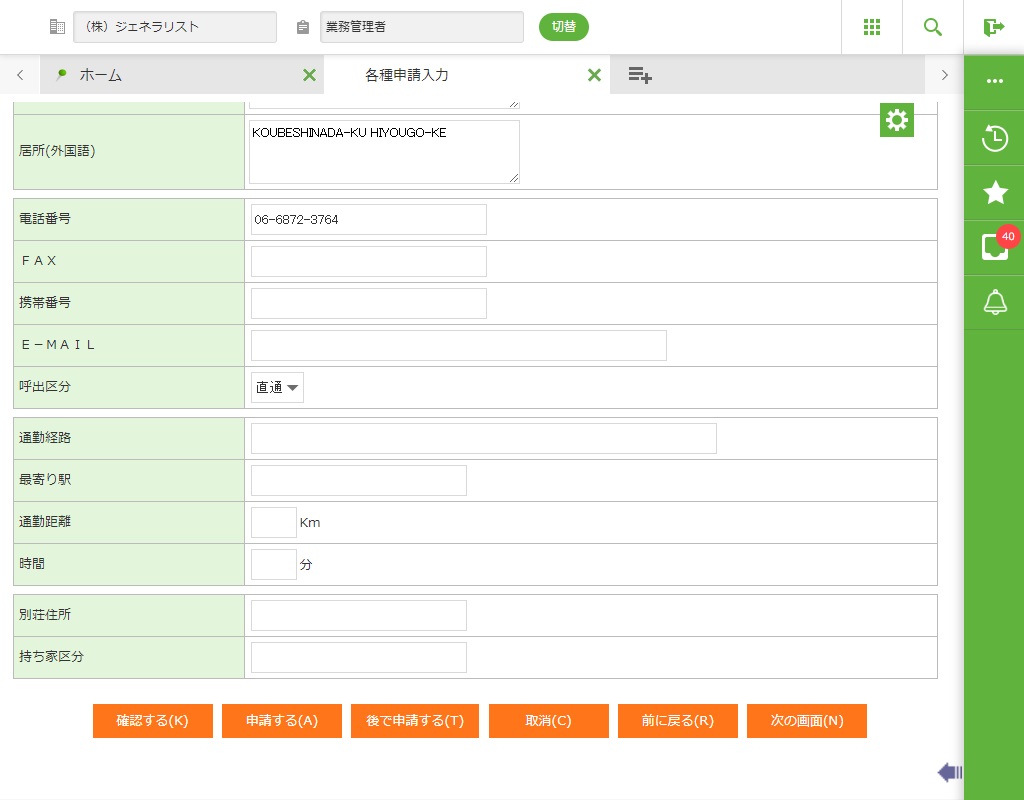Click the search magnifier icon

click(x=932, y=27)
